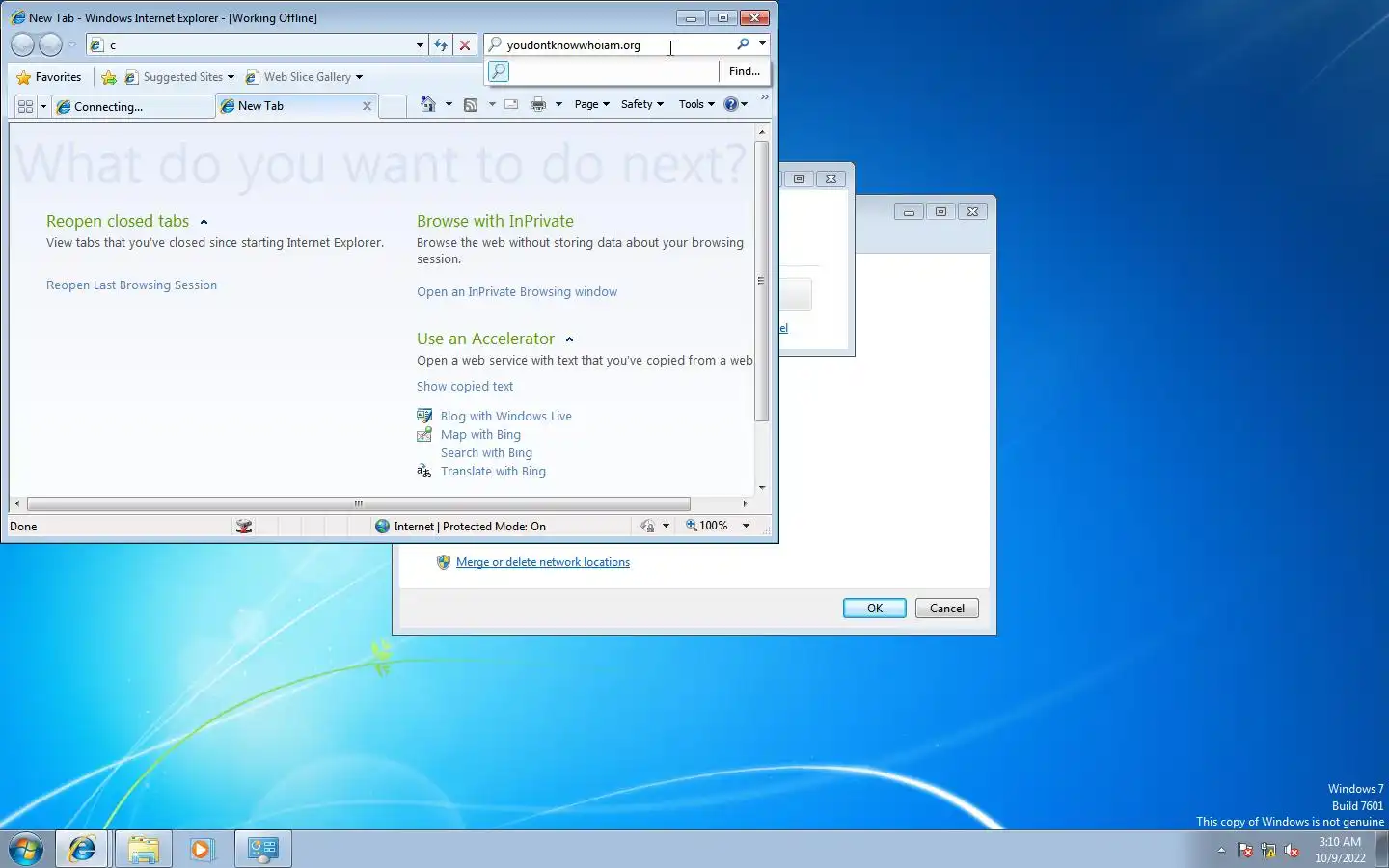Collapse the Reopen closed tabs section
The height and width of the screenshot is (868, 1389).
tap(204, 222)
